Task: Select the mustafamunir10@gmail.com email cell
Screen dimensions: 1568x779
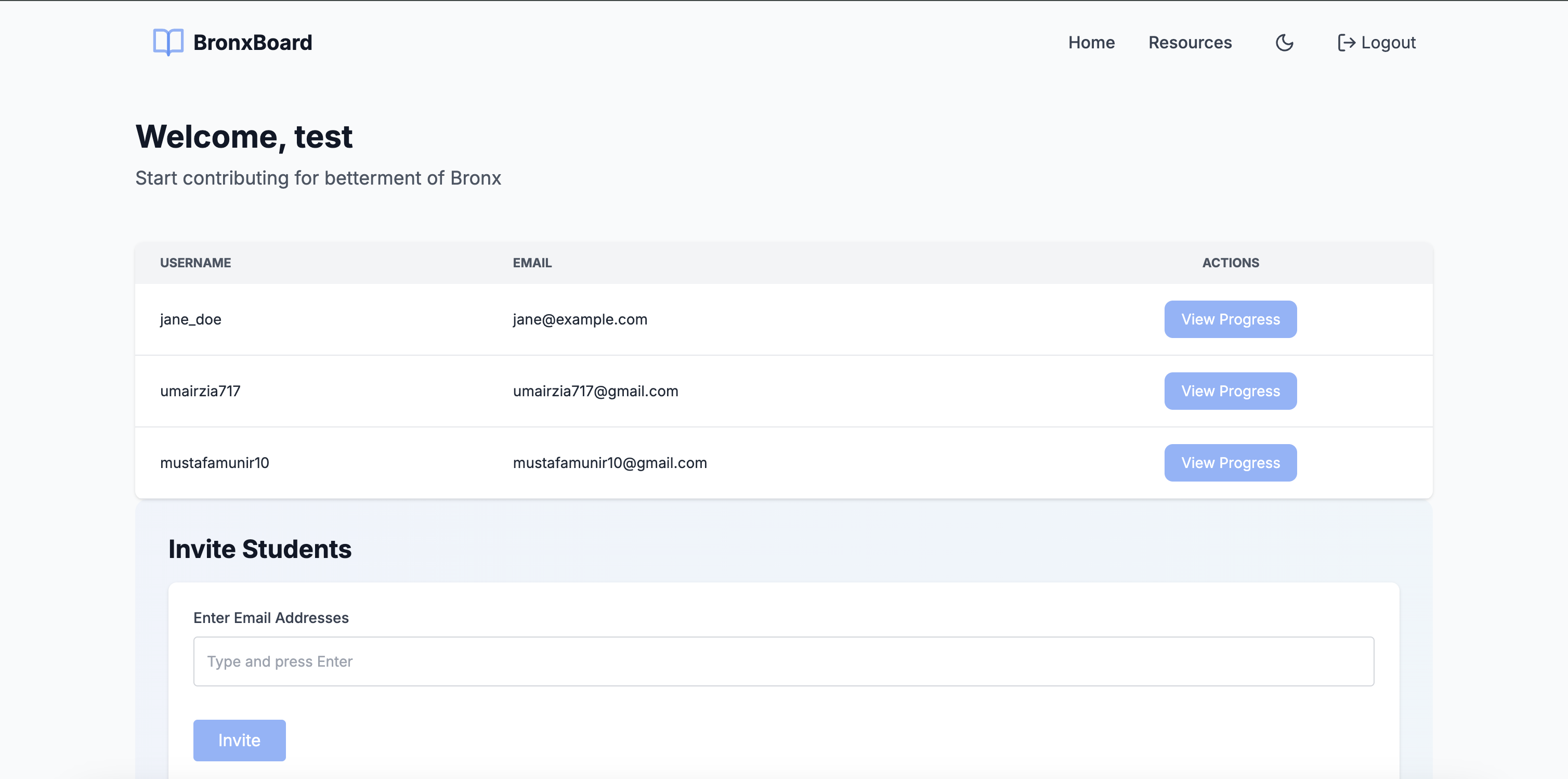Action: click(x=609, y=463)
